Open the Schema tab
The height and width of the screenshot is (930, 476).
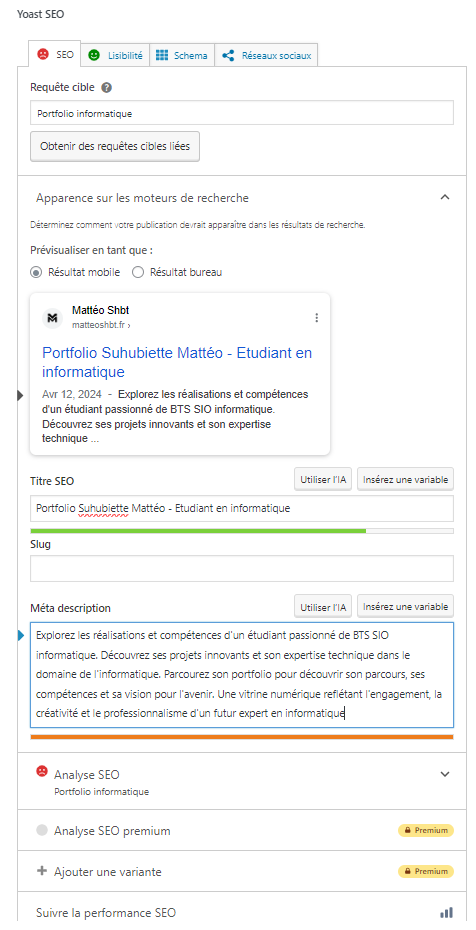click(182, 55)
